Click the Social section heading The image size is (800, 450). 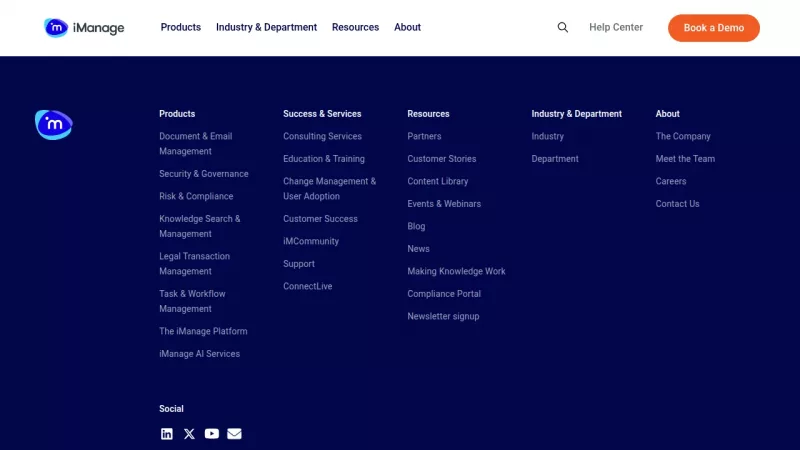click(171, 409)
